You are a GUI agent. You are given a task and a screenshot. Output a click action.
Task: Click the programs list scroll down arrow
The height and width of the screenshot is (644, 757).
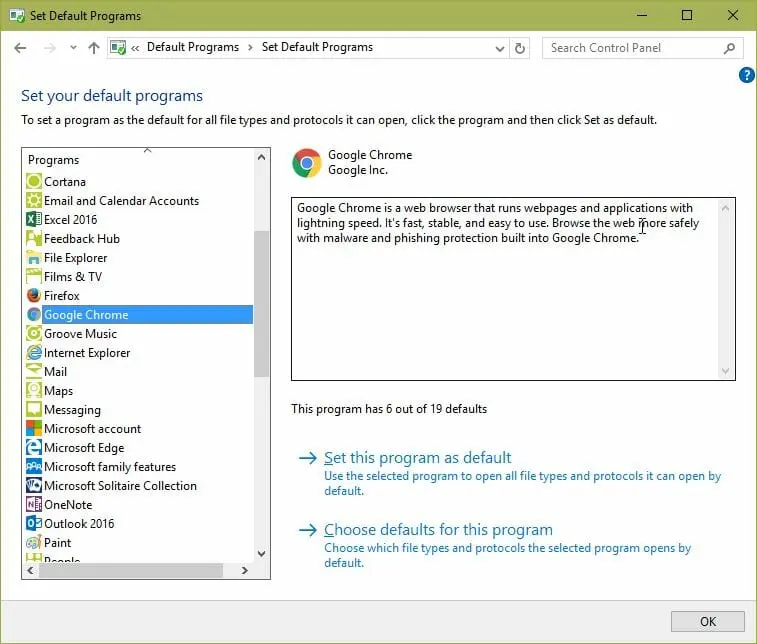tap(261, 554)
